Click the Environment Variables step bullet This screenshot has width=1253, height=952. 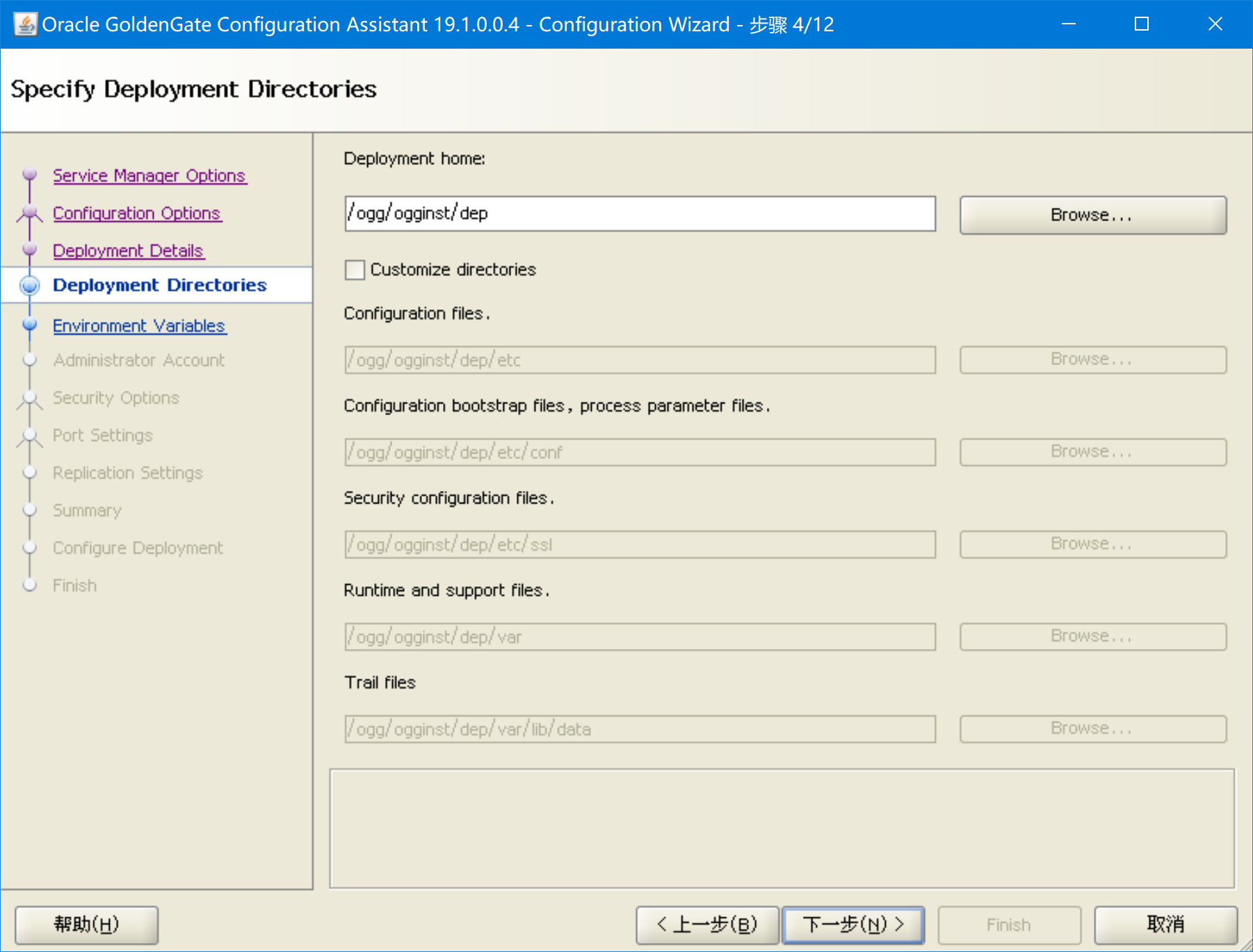click(x=30, y=324)
